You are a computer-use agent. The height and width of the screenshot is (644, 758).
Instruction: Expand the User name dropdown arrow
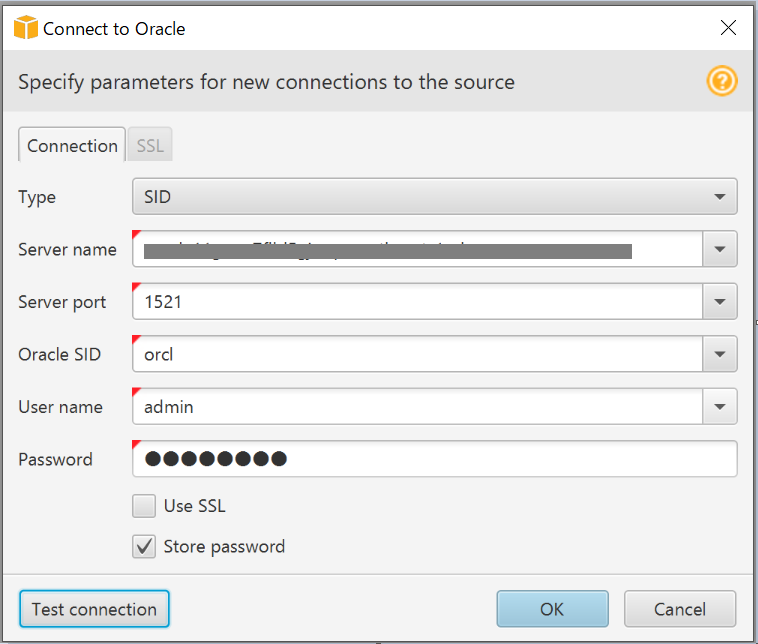tap(720, 407)
